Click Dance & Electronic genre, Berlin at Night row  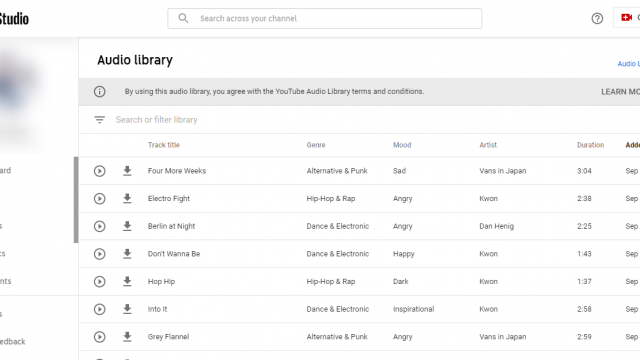point(338,226)
